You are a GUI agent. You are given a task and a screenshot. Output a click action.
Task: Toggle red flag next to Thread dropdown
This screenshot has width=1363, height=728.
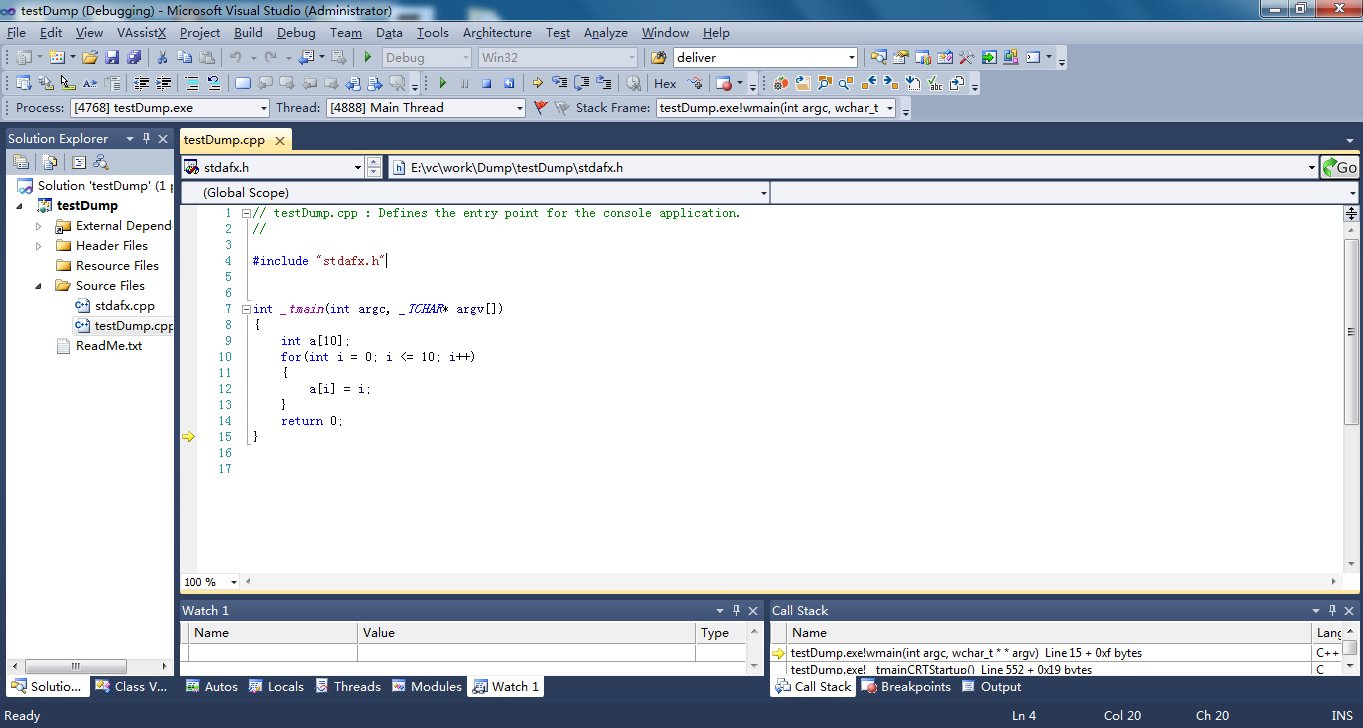click(541, 107)
